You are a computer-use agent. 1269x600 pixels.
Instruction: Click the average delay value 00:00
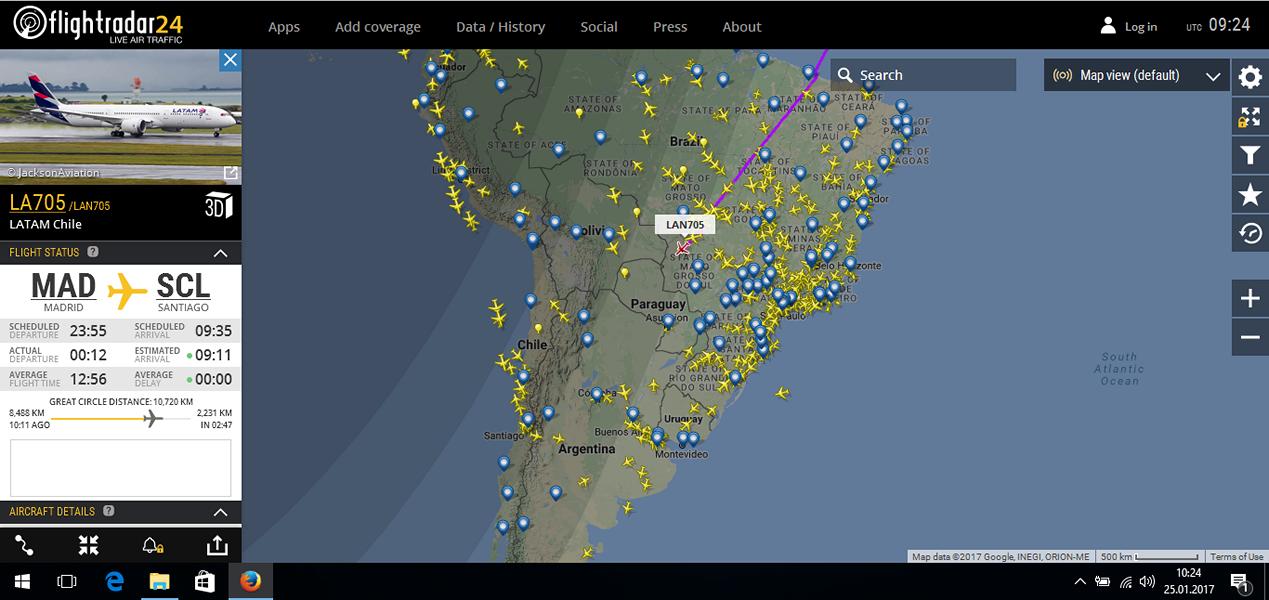click(213, 379)
